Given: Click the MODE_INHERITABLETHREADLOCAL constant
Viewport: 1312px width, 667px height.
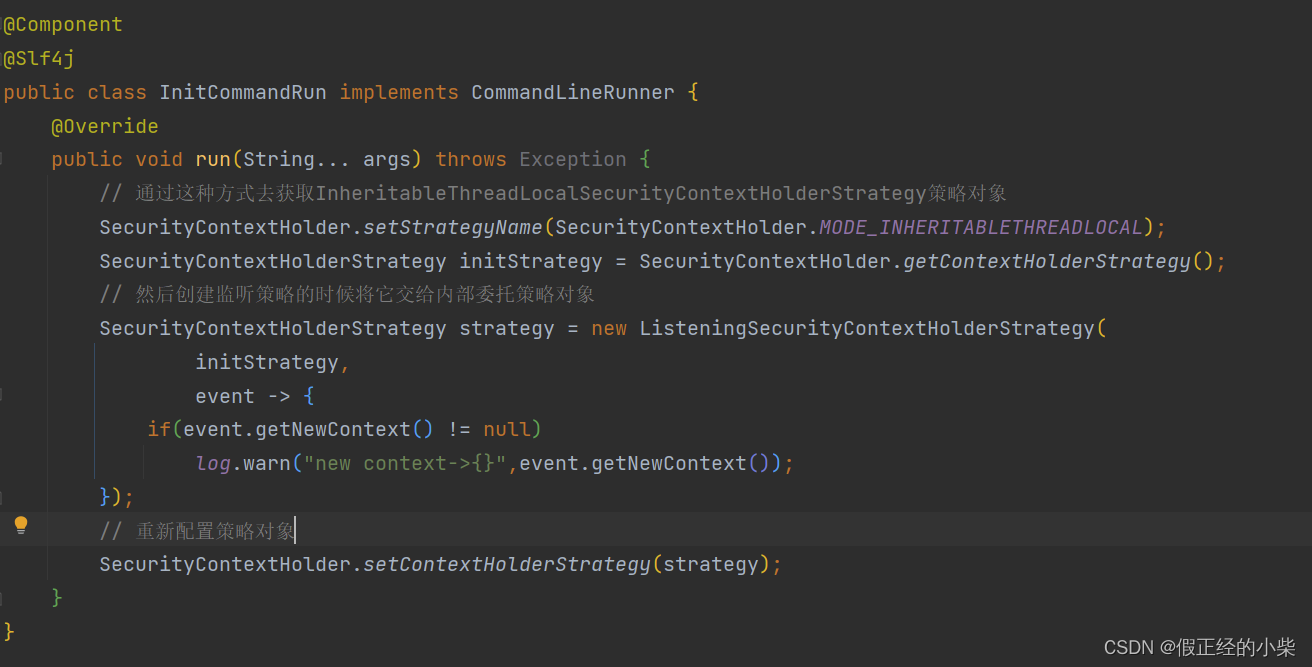Looking at the screenshot, I should coord(980,226).
